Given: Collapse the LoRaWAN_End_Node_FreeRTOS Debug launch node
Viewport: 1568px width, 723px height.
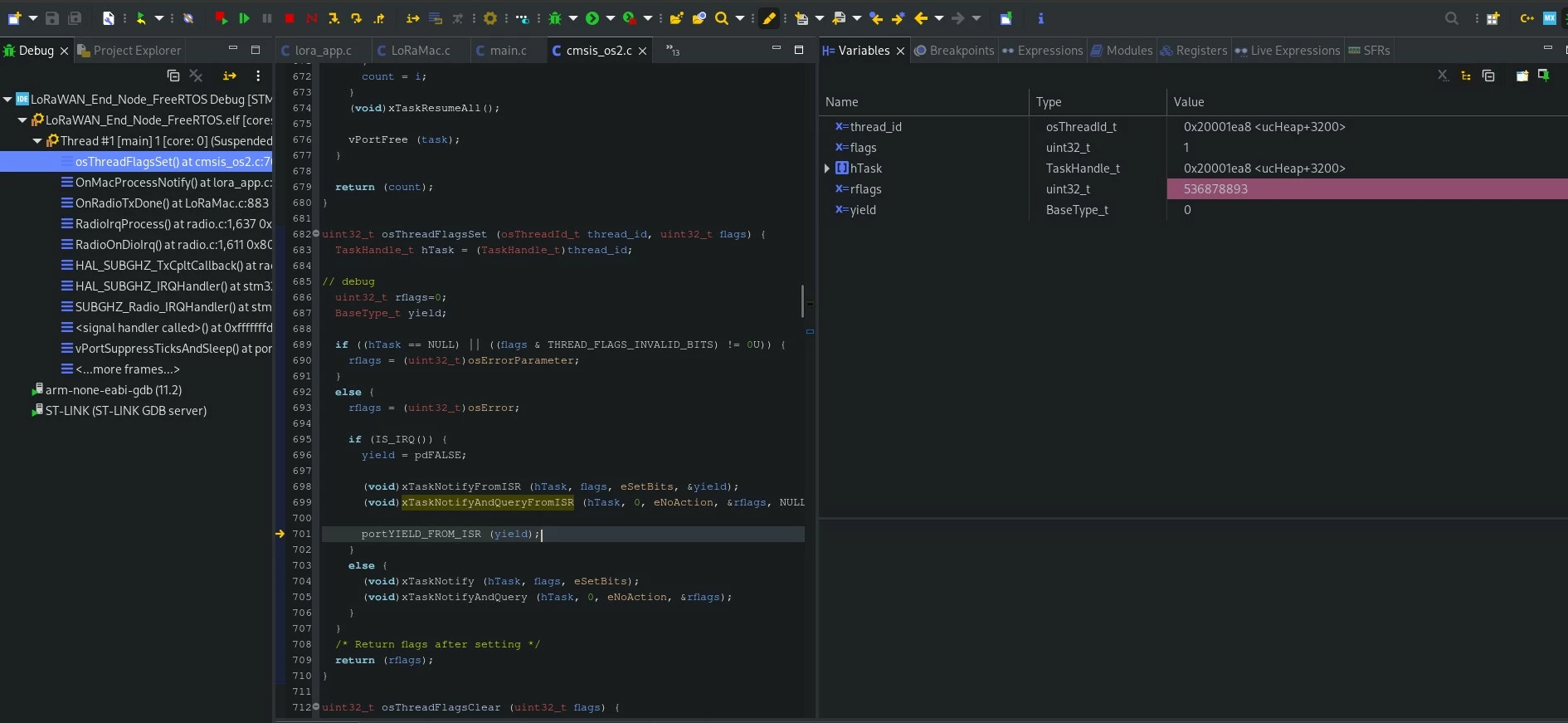Looking at the screenshot, I should [x=7, y=99].
